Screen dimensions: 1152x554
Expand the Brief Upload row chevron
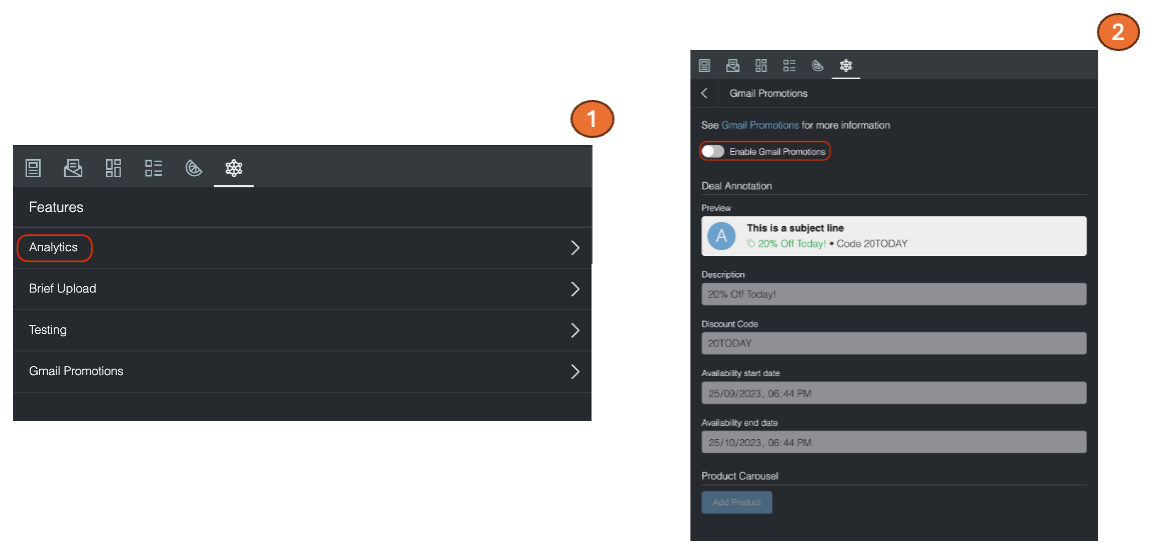575,289
